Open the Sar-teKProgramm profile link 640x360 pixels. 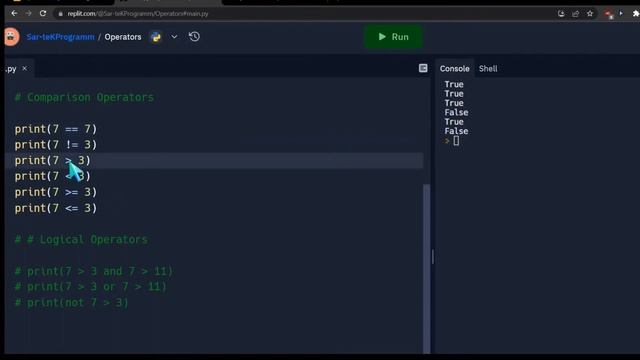60,37
